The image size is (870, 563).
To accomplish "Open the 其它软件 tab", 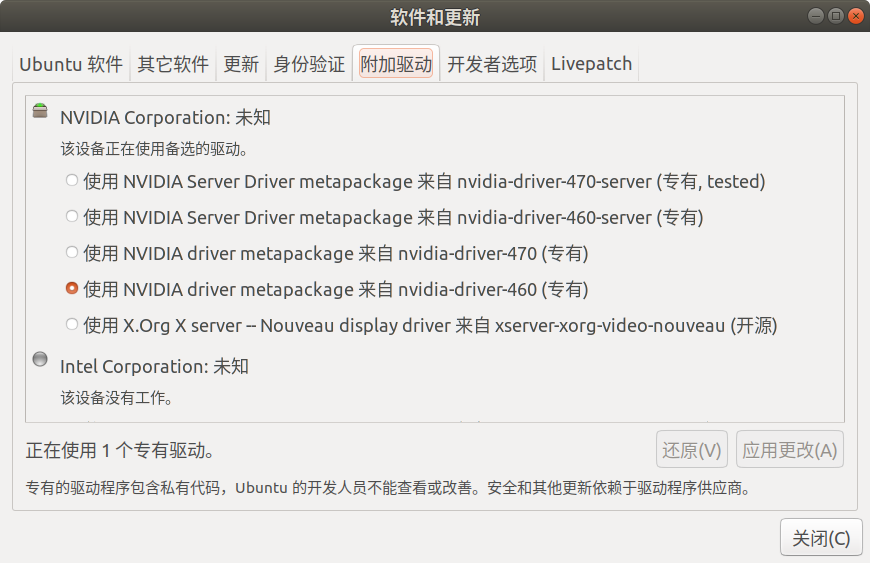I will 173,64.
